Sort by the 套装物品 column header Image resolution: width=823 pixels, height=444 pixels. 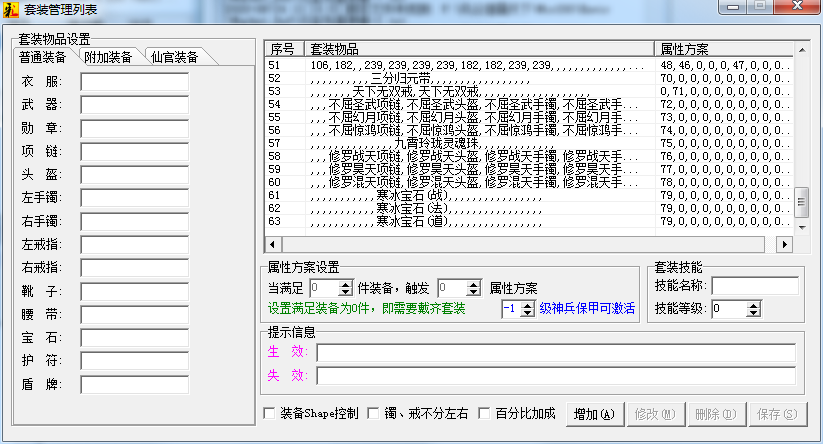tap(480, 48)
